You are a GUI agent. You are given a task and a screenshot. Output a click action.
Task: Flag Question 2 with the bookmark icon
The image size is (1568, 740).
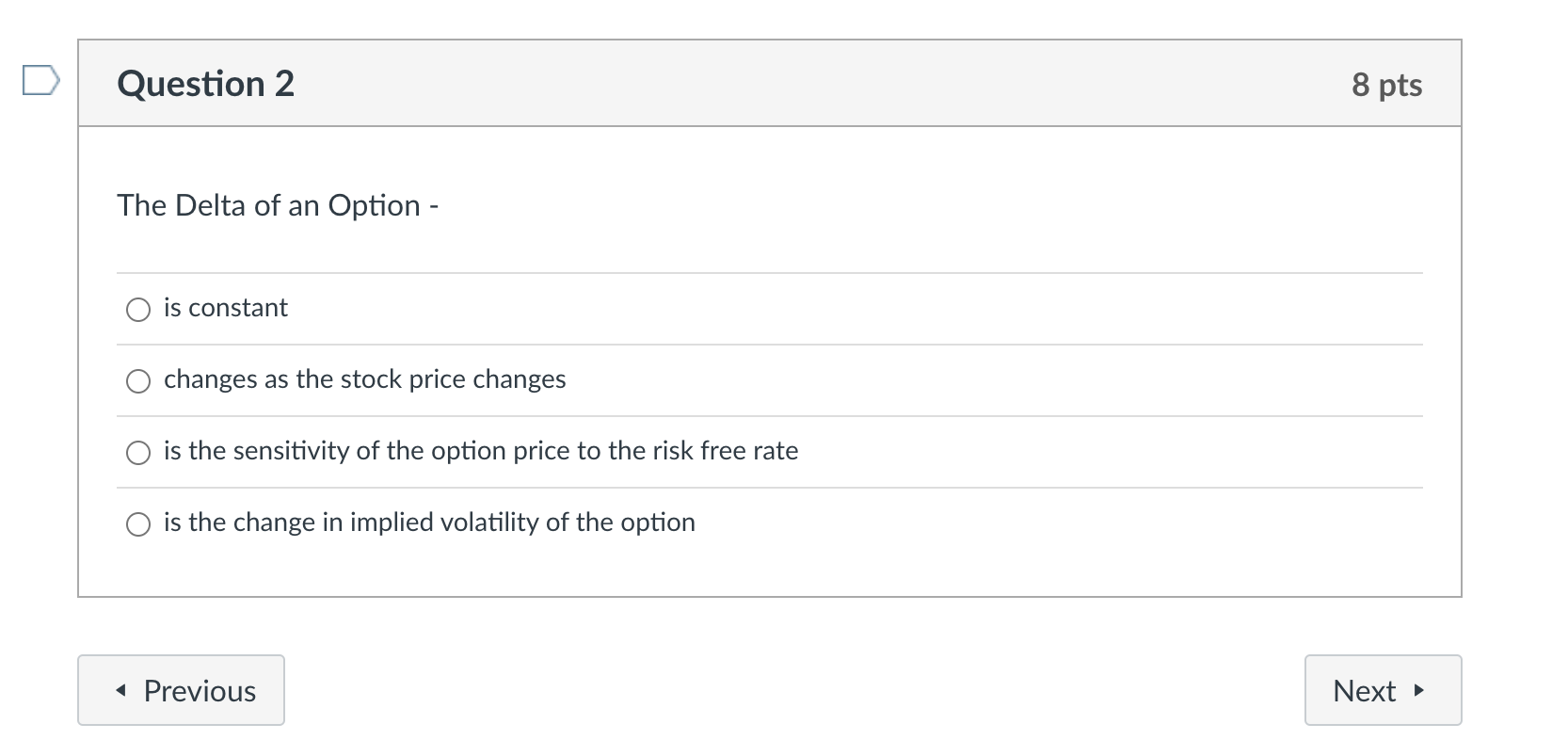[40, 81]
